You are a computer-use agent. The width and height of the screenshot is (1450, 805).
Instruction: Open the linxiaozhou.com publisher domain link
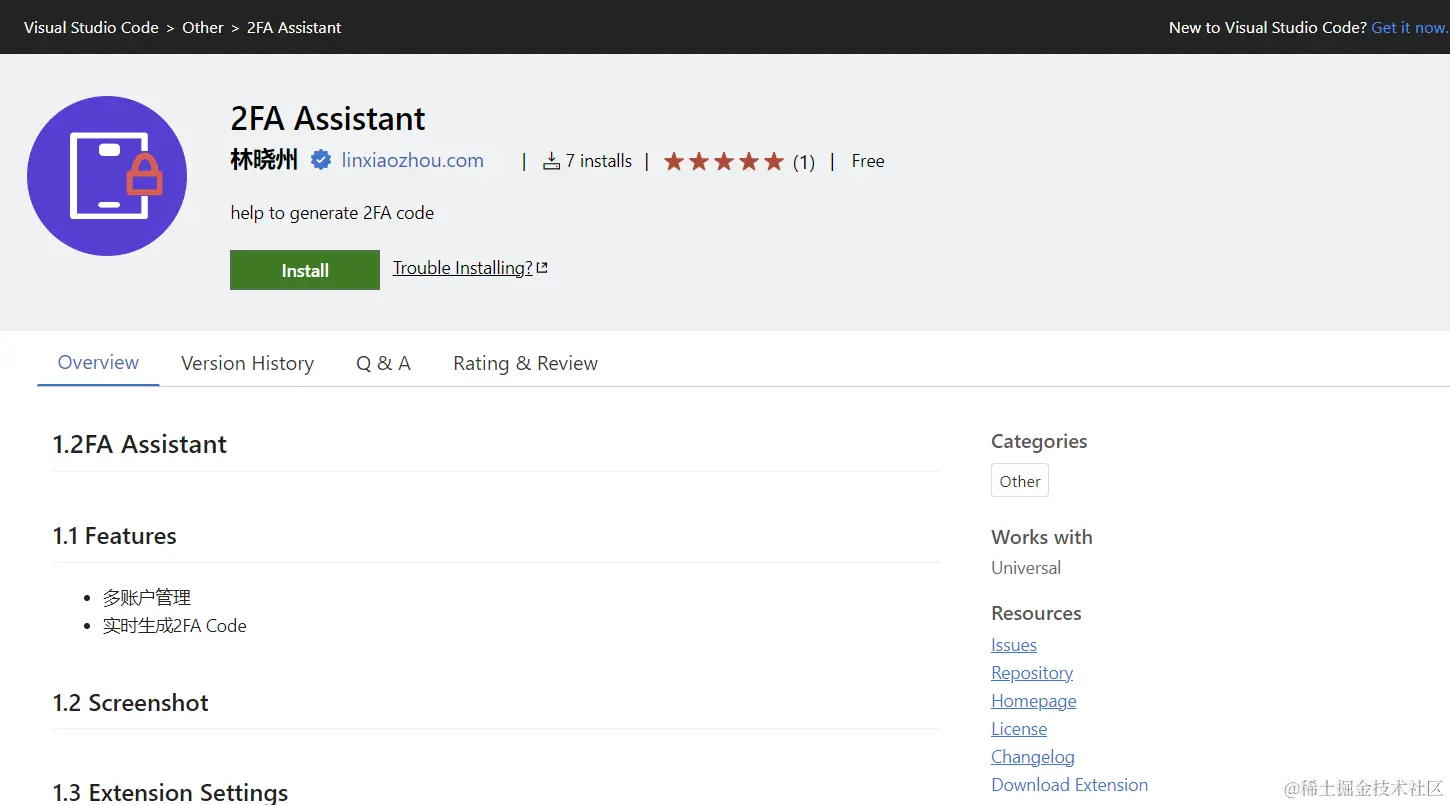[412, 160]
